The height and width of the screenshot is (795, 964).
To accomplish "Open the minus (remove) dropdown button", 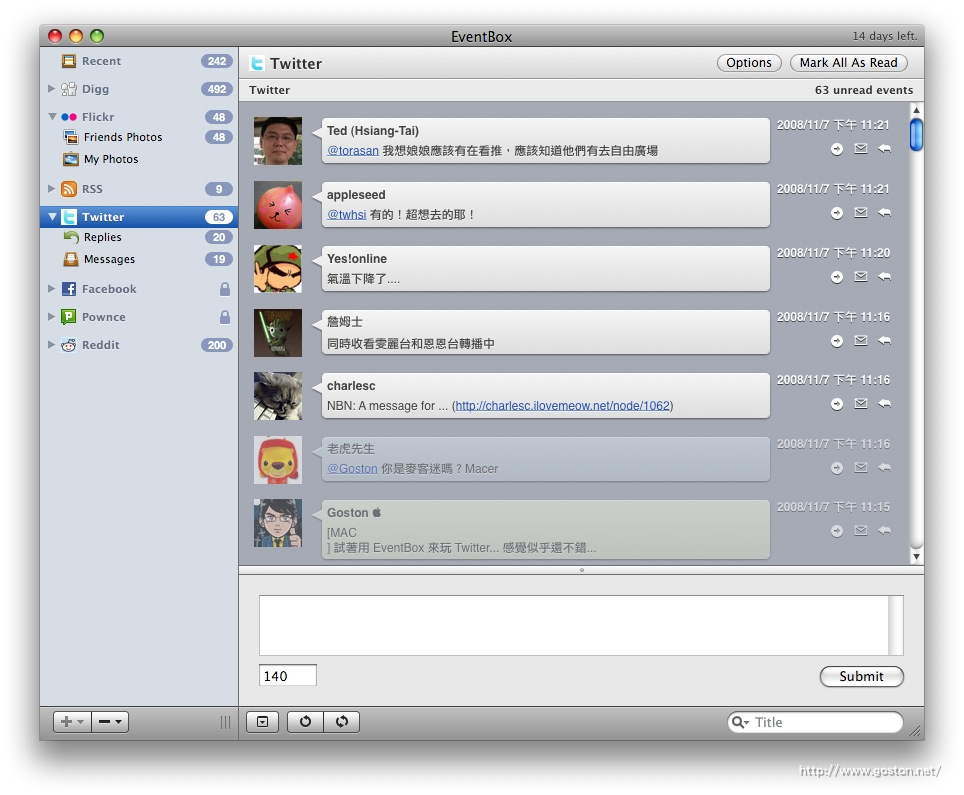I will point(110,722).
